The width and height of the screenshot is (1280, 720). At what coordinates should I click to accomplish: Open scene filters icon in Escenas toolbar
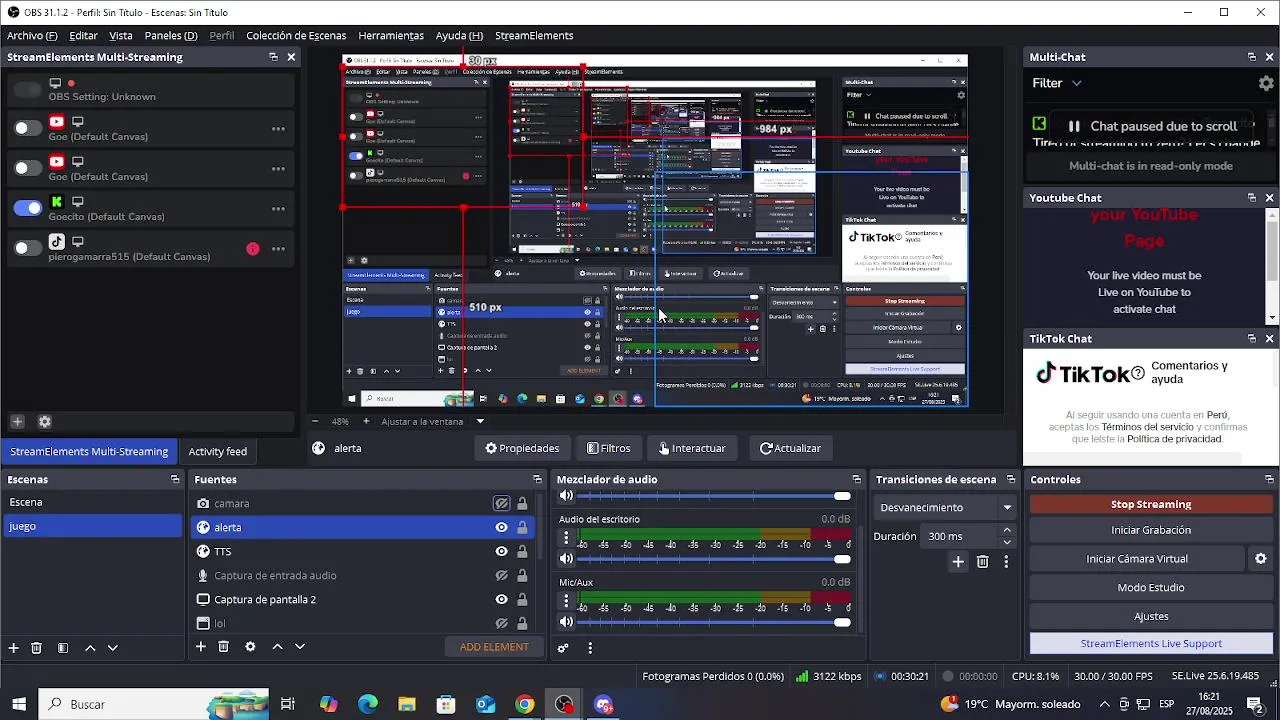coord(62,648)
